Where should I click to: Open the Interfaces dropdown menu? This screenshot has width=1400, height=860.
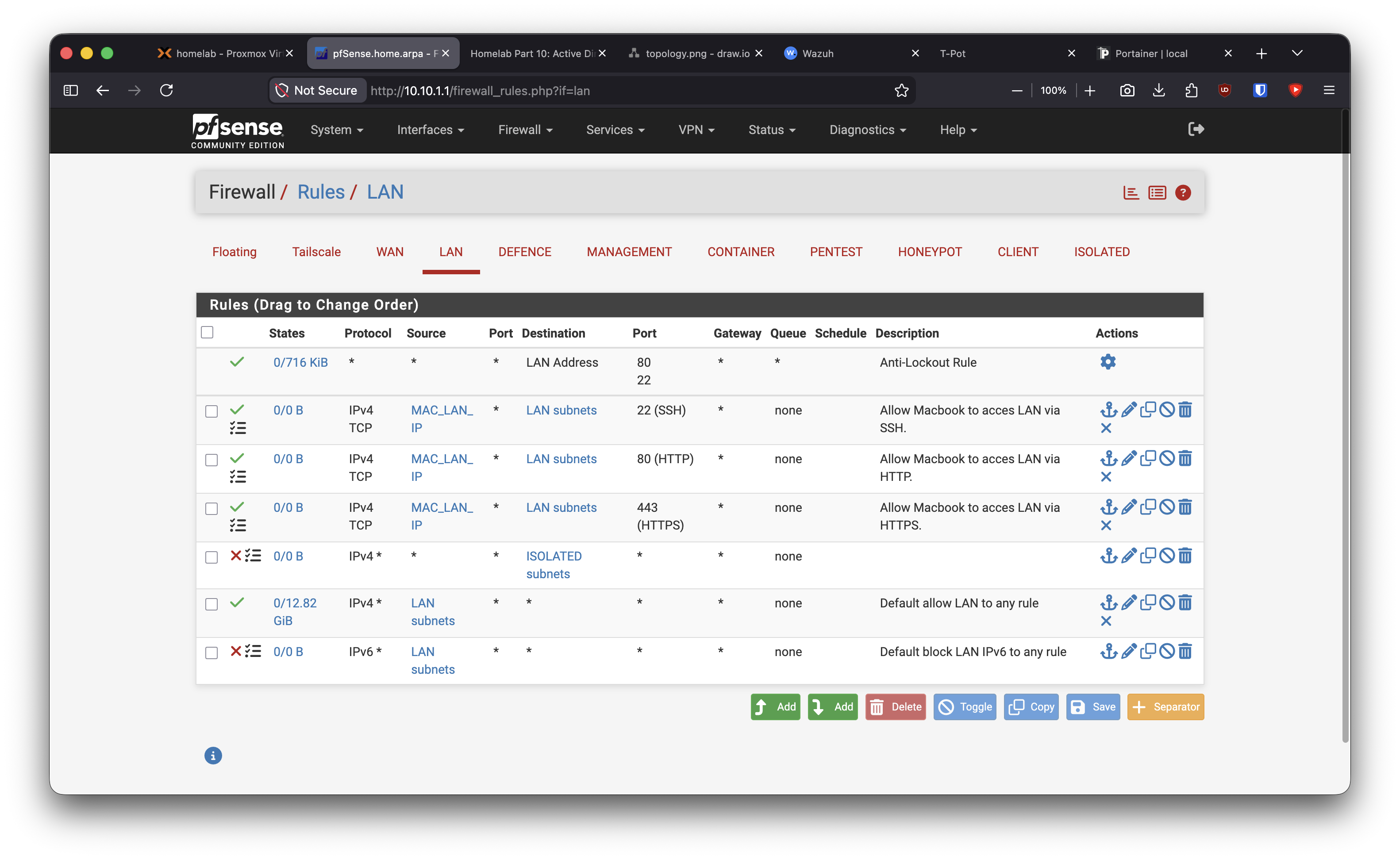pos(431,130)
